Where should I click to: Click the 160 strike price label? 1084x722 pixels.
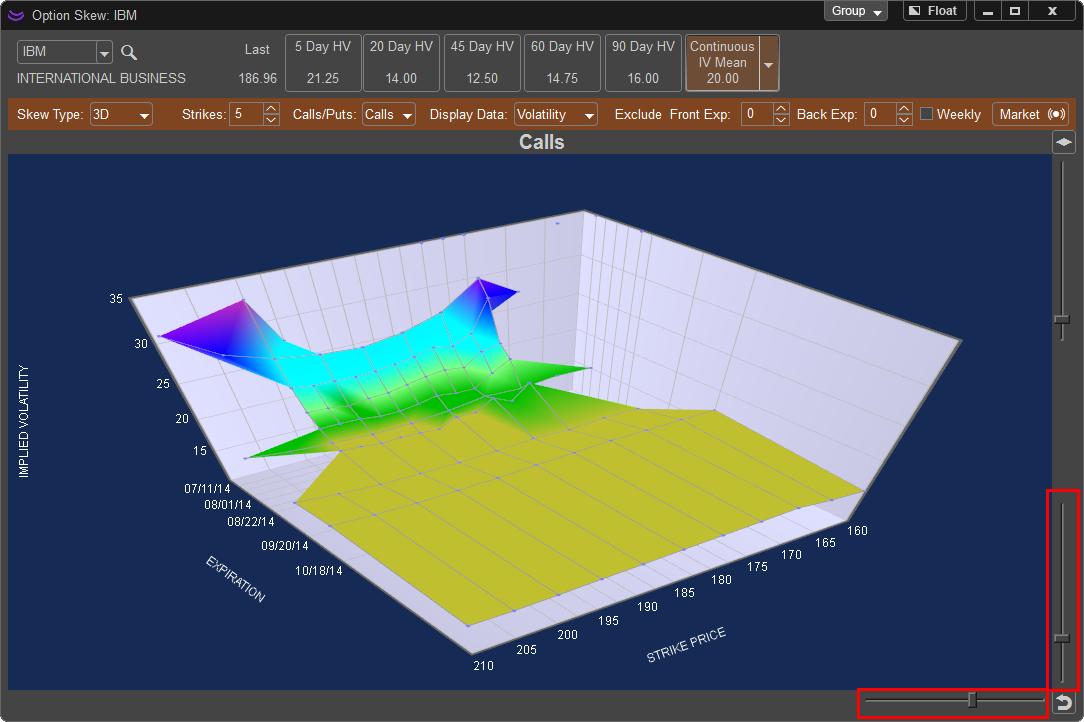pos(857,530)
